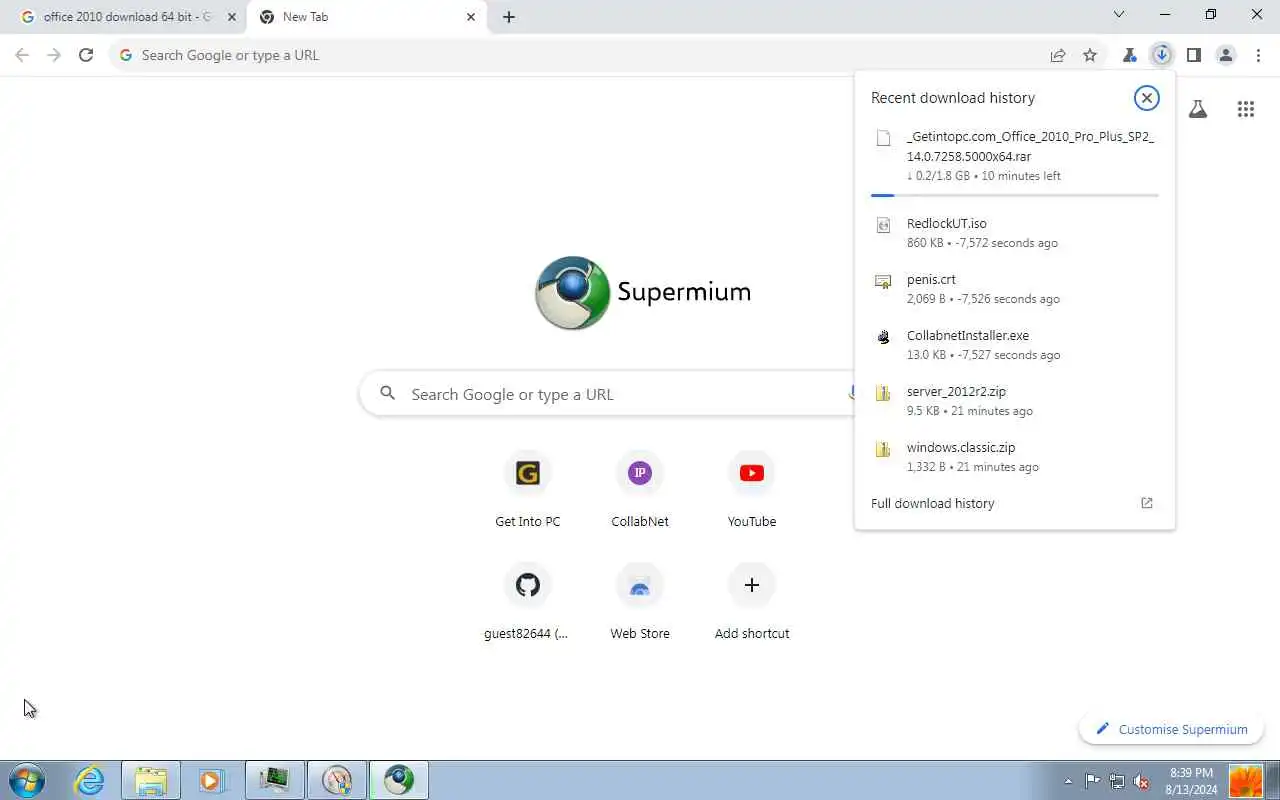The width and height of the screenshot is (1280, 800).
Task: Click the certificate icon for penis.crt
Action: pyautogui.click(x=883, y=281)
